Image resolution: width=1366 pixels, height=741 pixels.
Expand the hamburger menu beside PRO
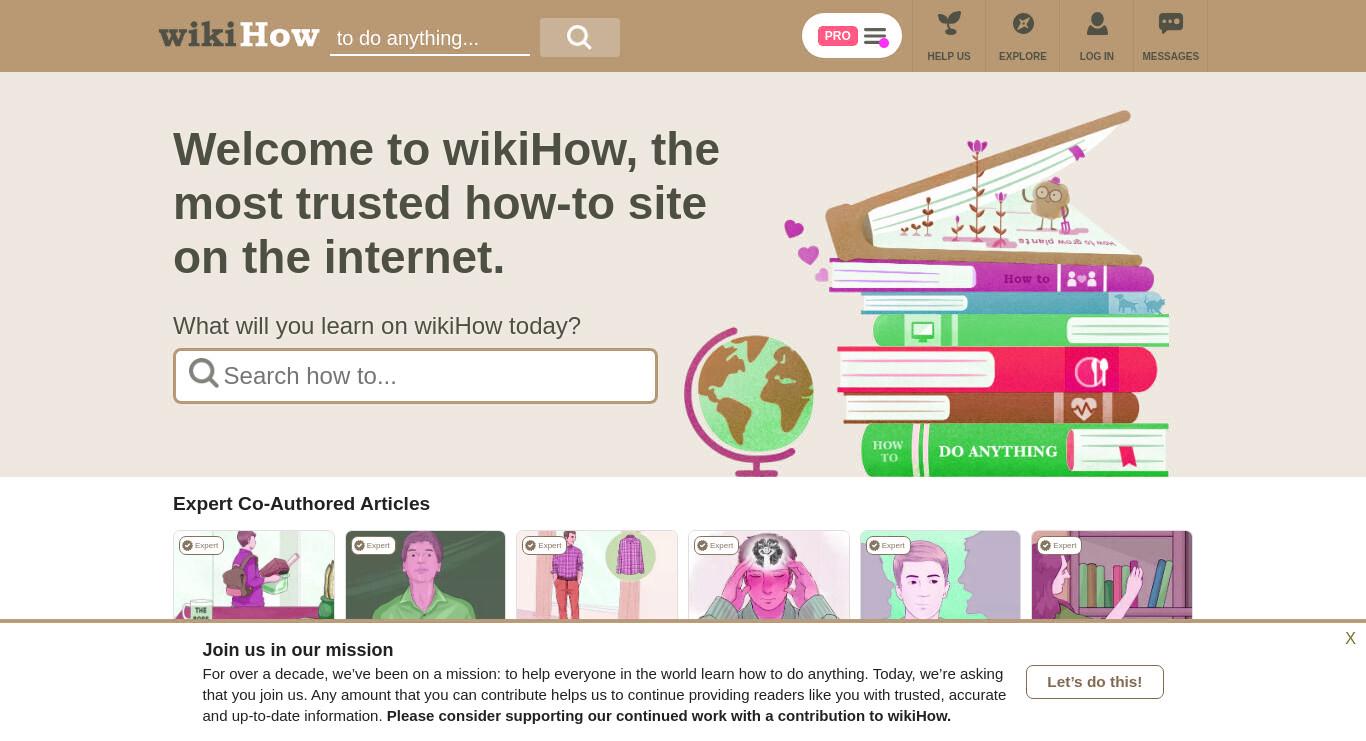click(876, 36)
